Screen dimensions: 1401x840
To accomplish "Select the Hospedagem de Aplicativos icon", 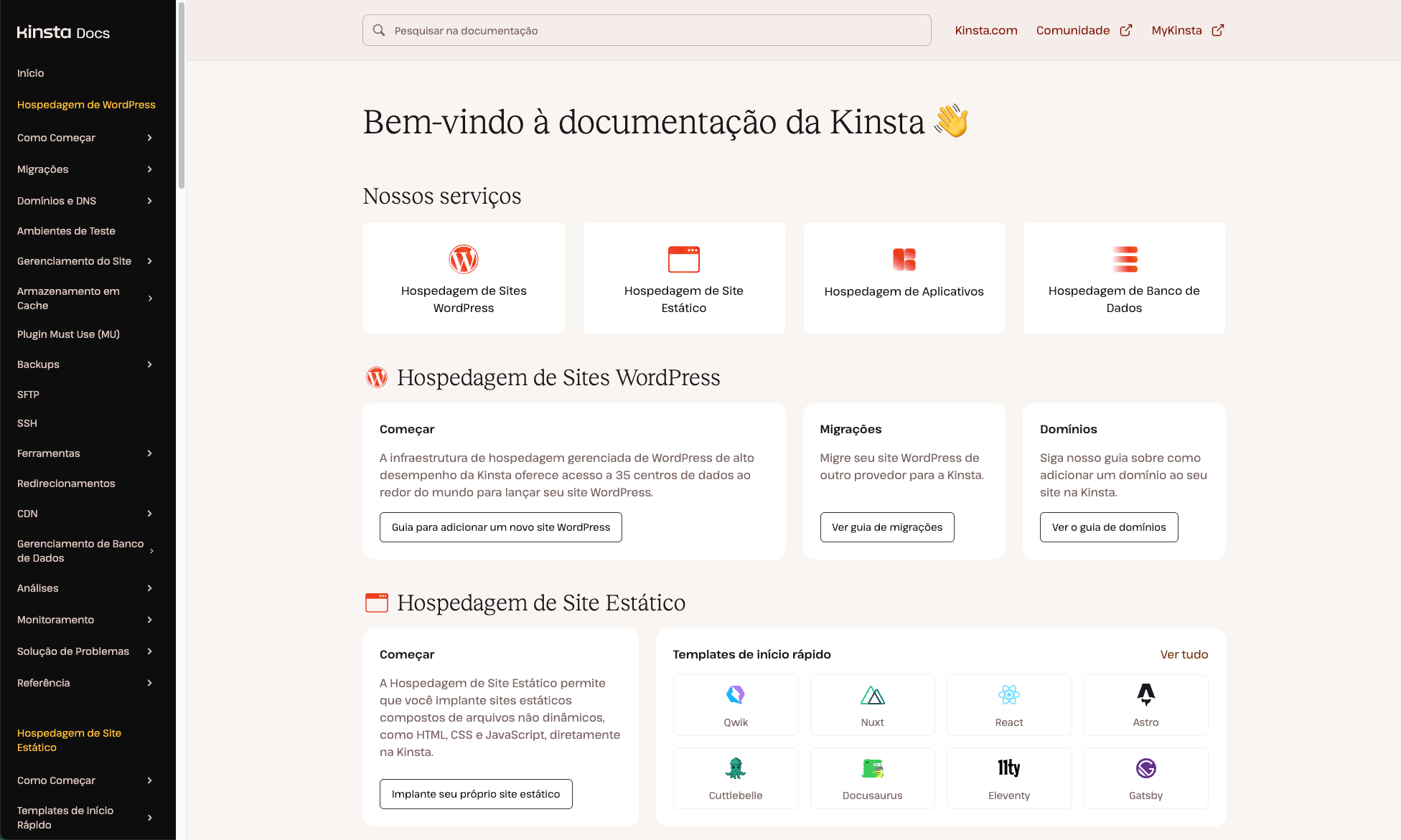I will [x=904, y=259].
